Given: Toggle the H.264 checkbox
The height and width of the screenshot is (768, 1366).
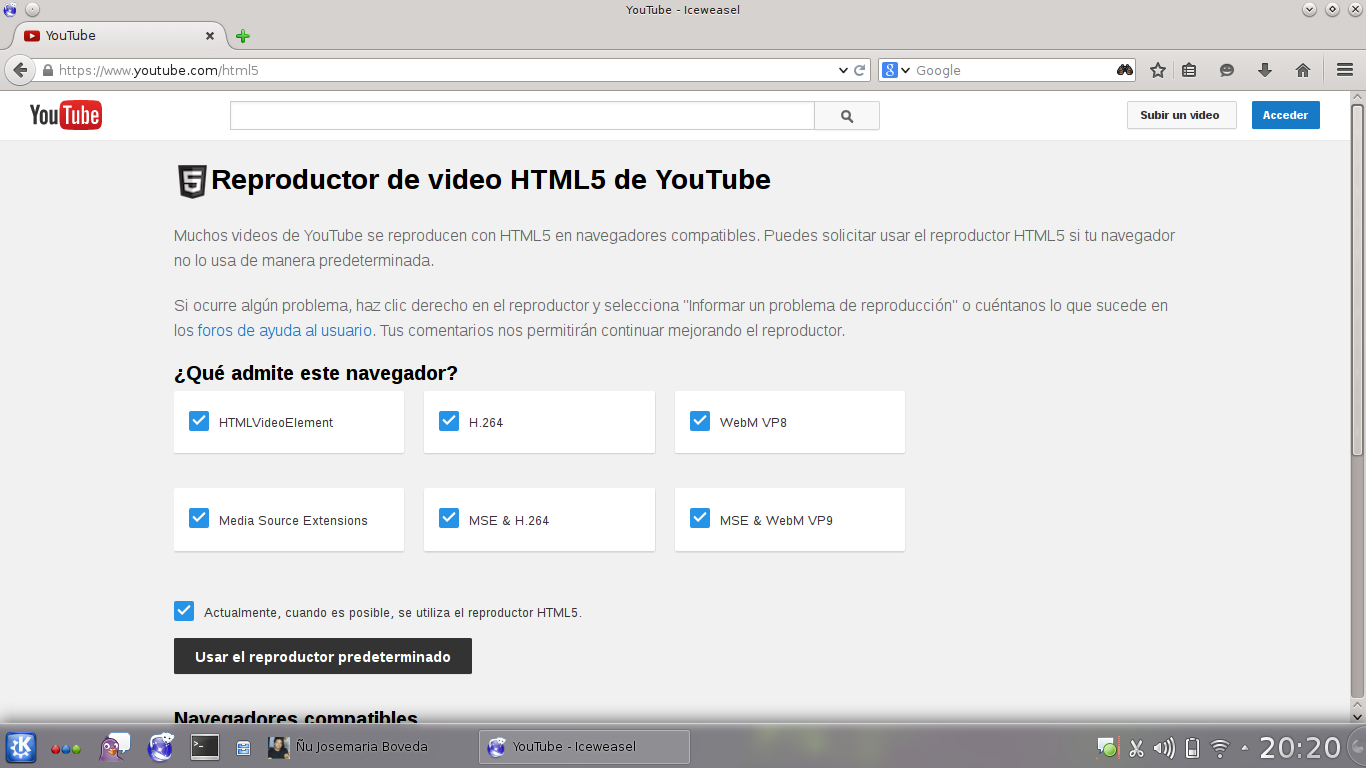Looking at the screenshot, I should (449, 421).
